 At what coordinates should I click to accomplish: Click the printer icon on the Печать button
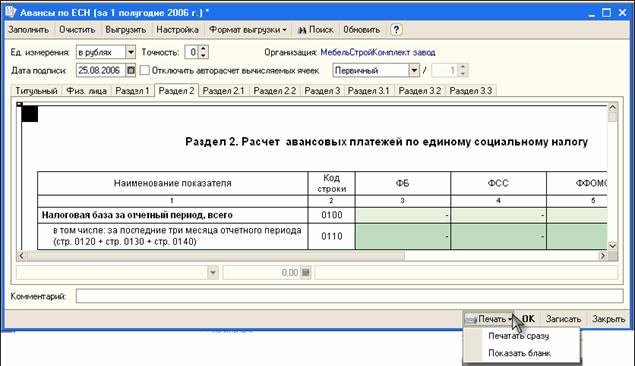(x=471, y=319)
